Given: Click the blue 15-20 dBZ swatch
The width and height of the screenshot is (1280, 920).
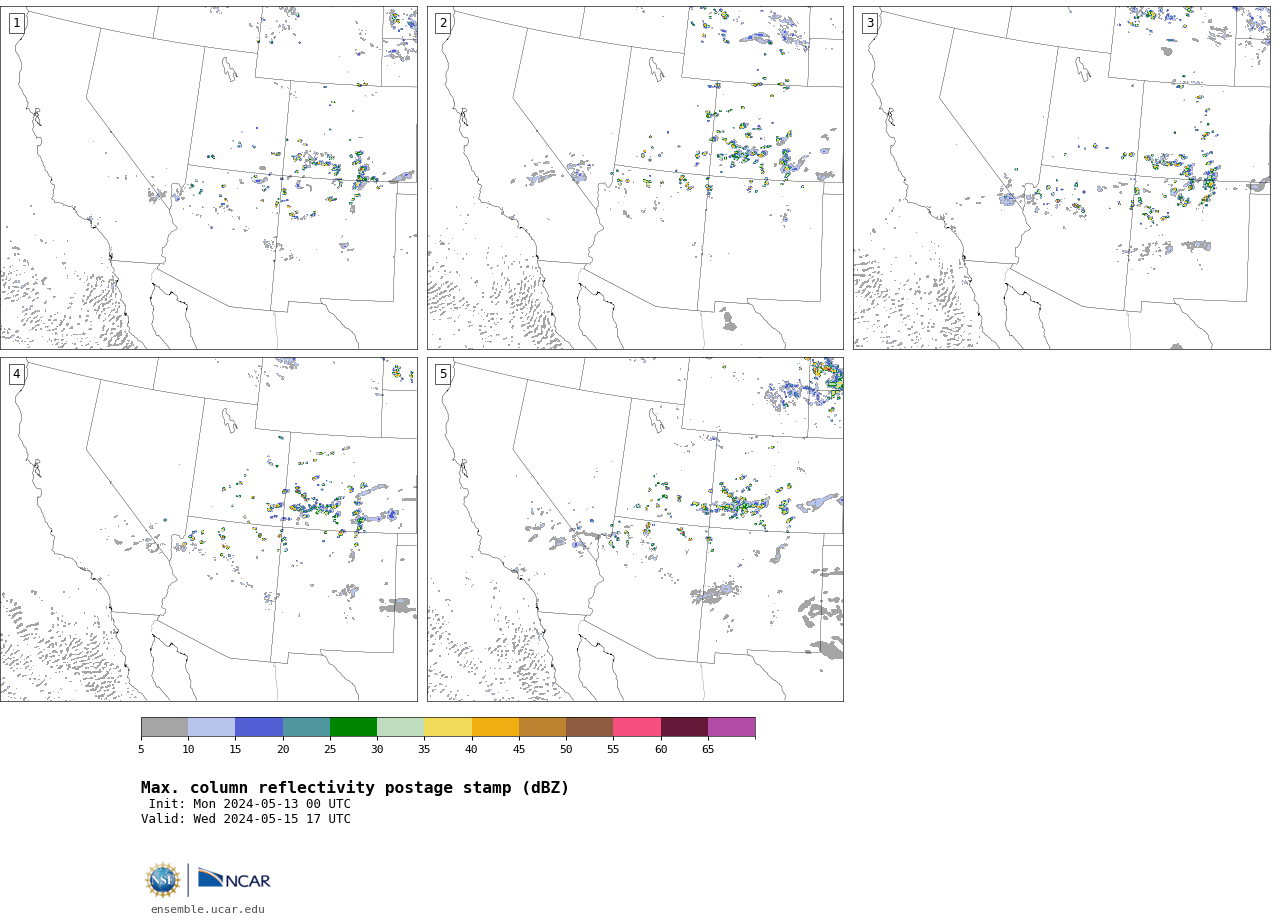Looking at the screenshot, I should tap(259, 727).
